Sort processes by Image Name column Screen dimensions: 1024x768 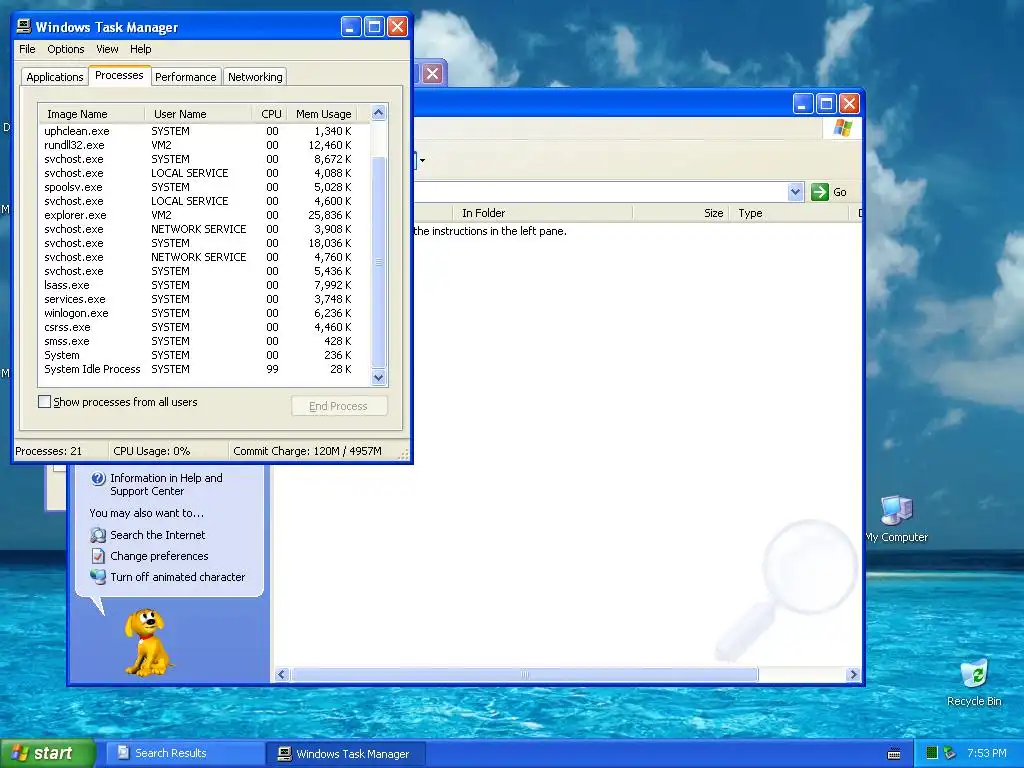click(91, 114)
